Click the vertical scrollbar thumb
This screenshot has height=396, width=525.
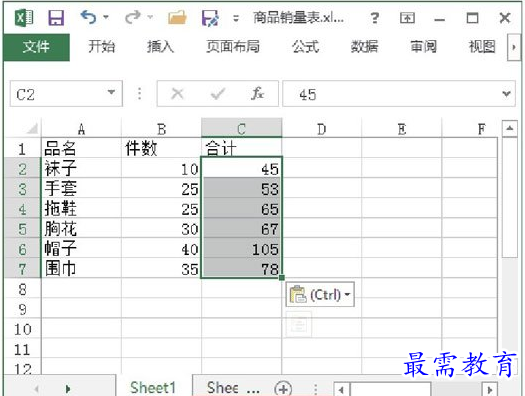[510, 197]
